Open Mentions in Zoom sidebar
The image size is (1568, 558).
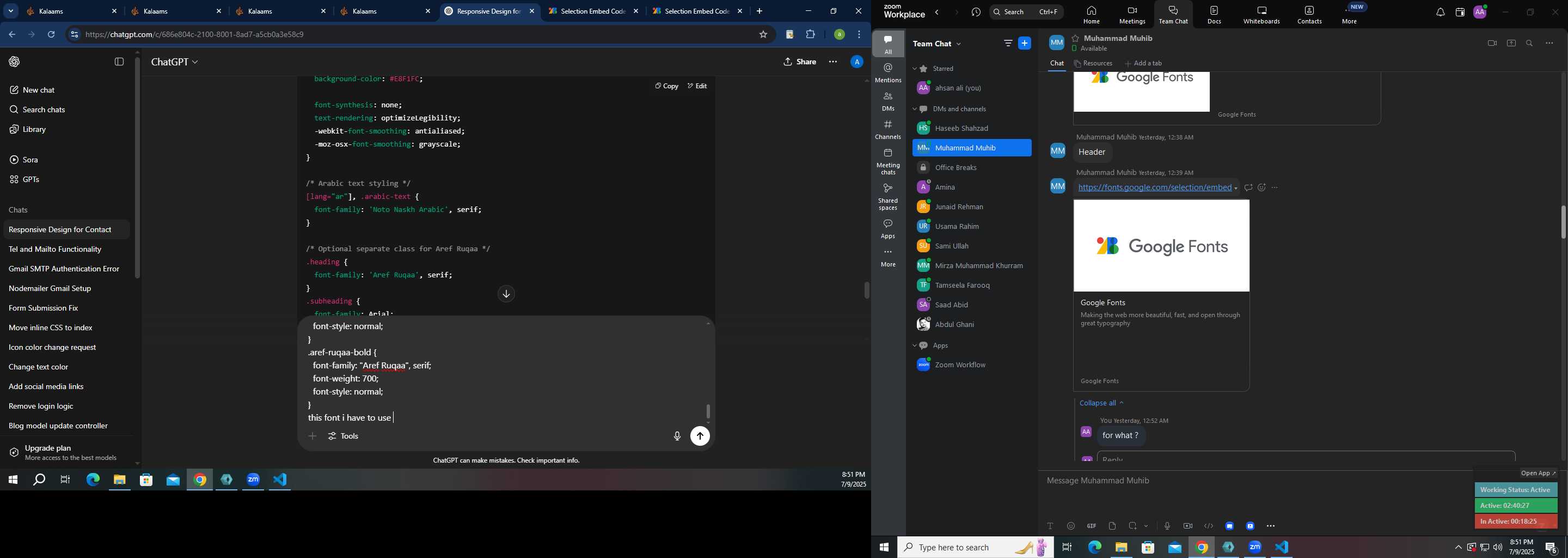(888, 73)
